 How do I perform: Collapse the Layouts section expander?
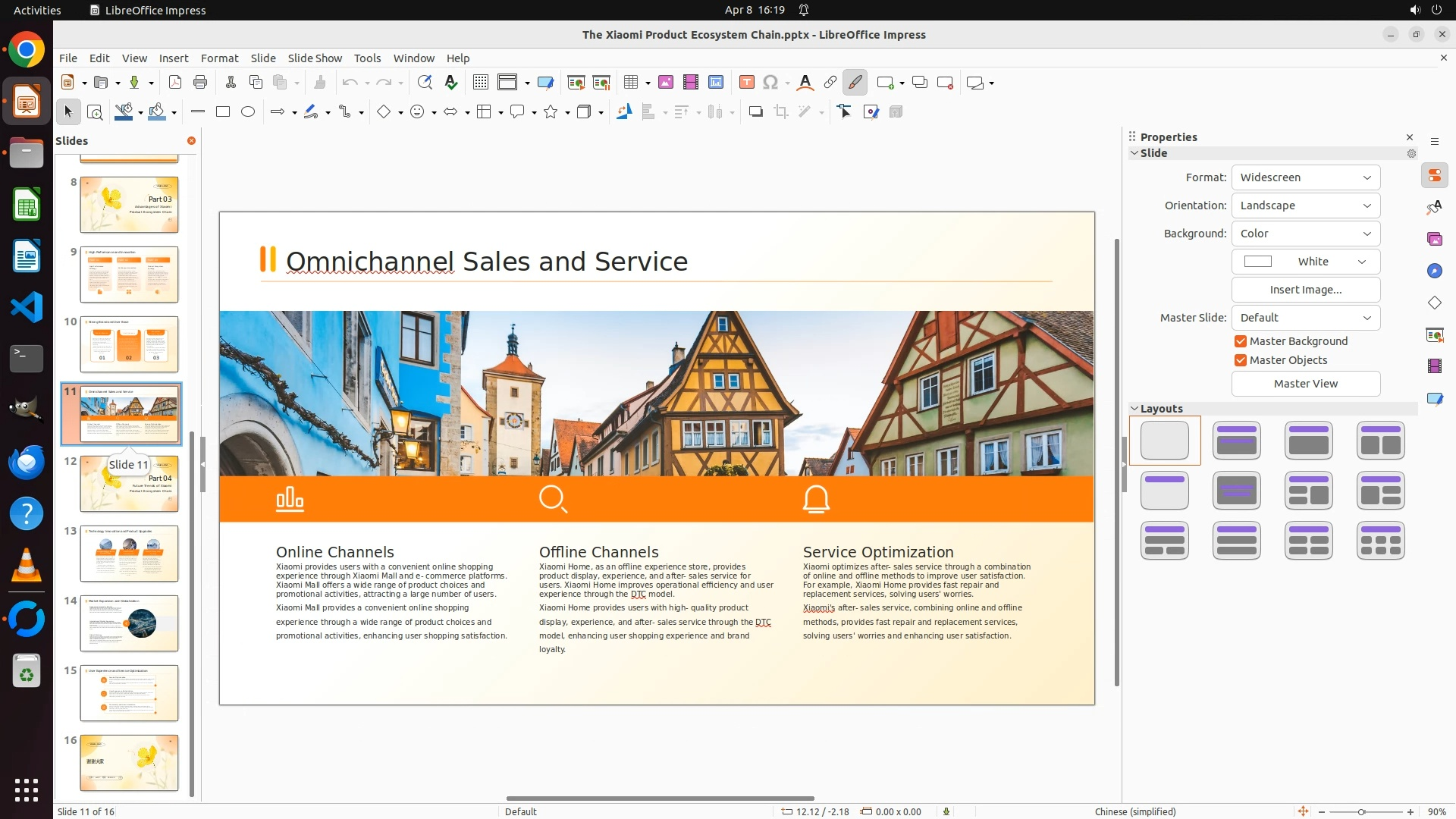[x=1135, y=409]
